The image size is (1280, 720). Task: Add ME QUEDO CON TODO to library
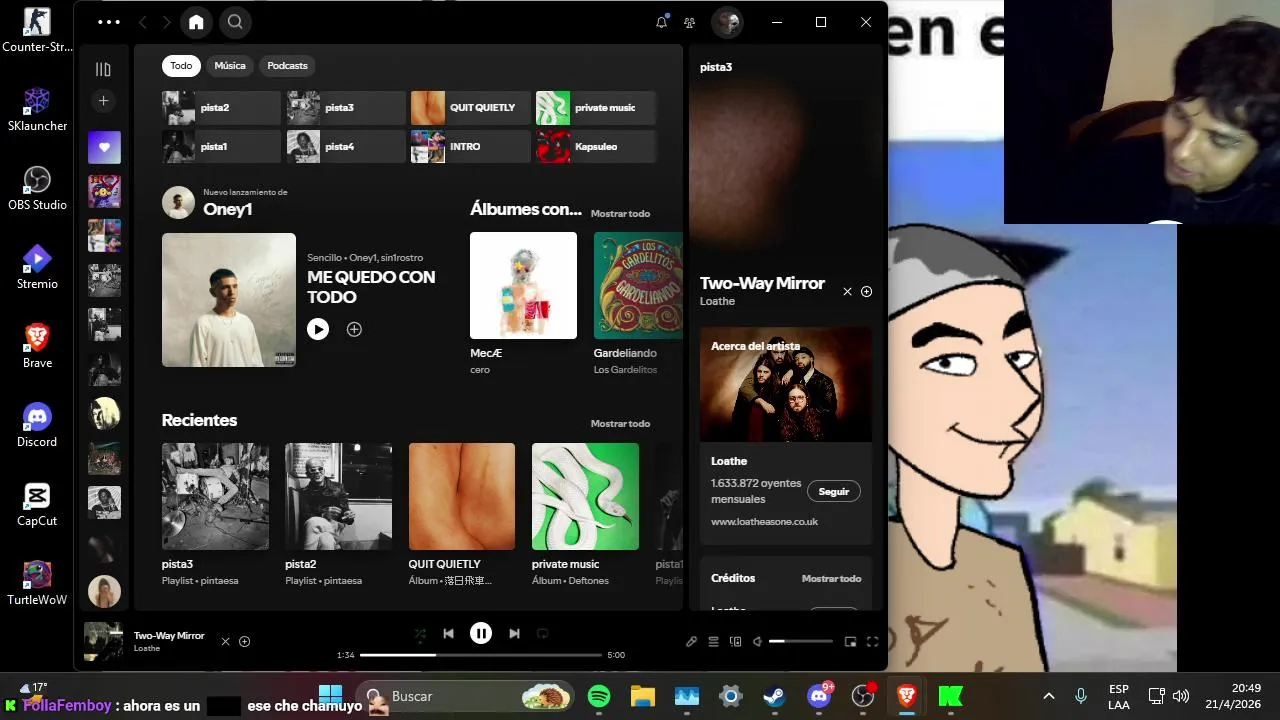[354, 329]
